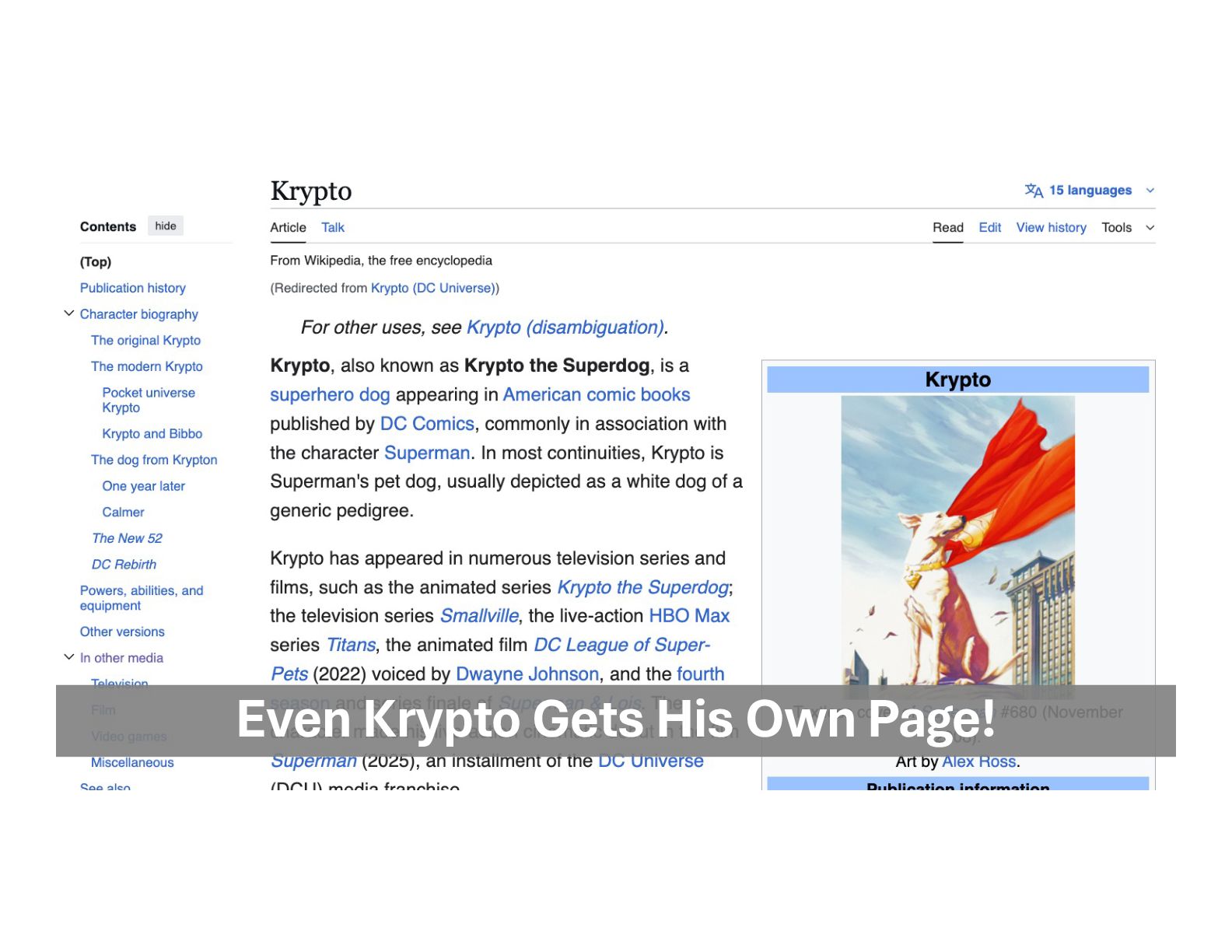Screen dimensions: 1232x952
Task: Switch to the Talk tab
Action: click(333, 228)
